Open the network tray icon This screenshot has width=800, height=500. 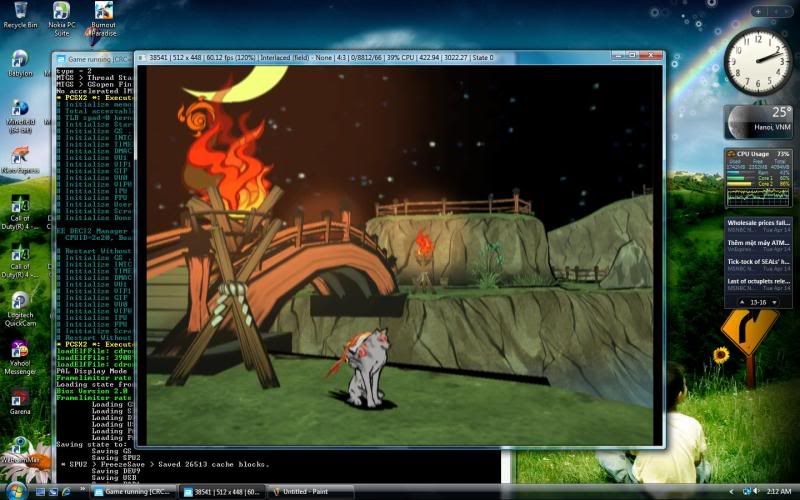pos(747,492)
